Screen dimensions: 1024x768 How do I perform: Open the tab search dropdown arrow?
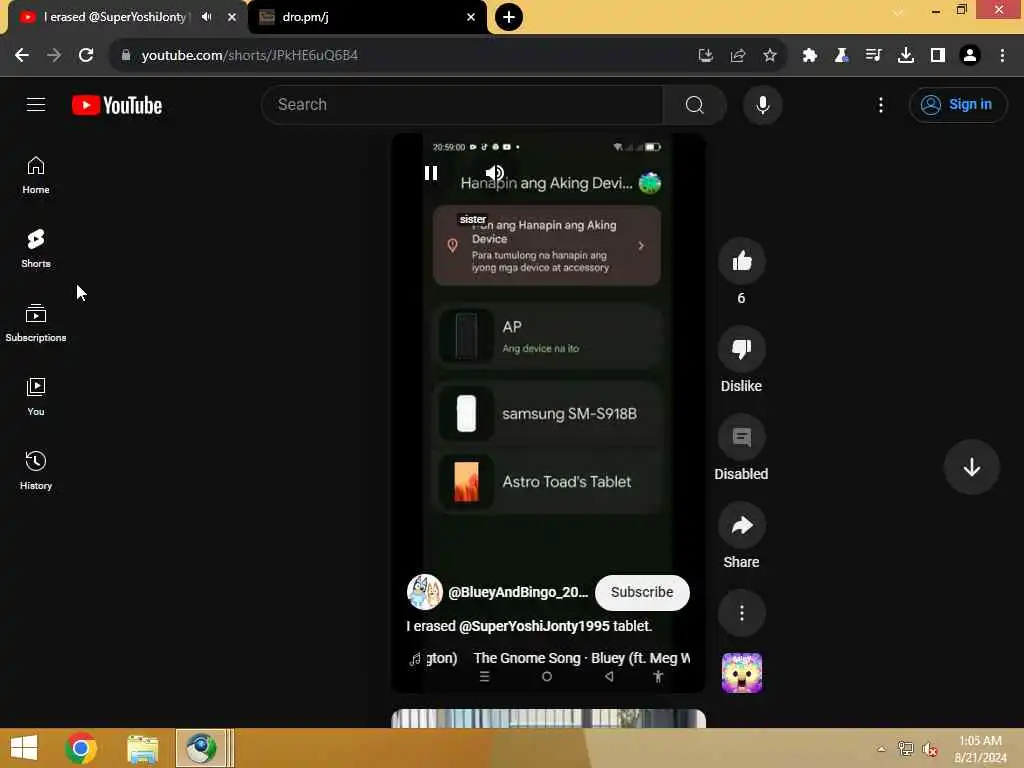(x=899, y=12)
